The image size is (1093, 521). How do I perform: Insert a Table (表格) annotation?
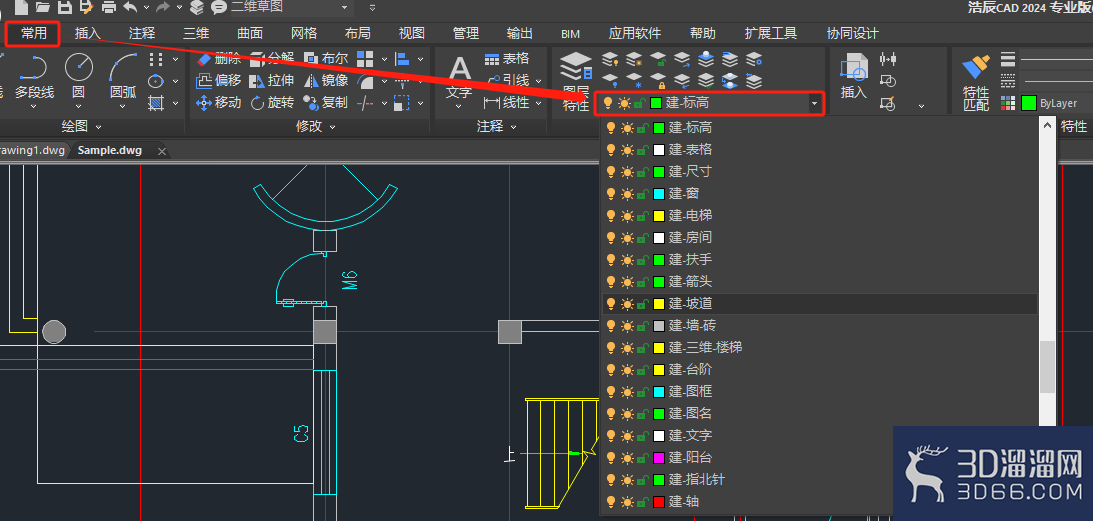click(x=507, y=58)
